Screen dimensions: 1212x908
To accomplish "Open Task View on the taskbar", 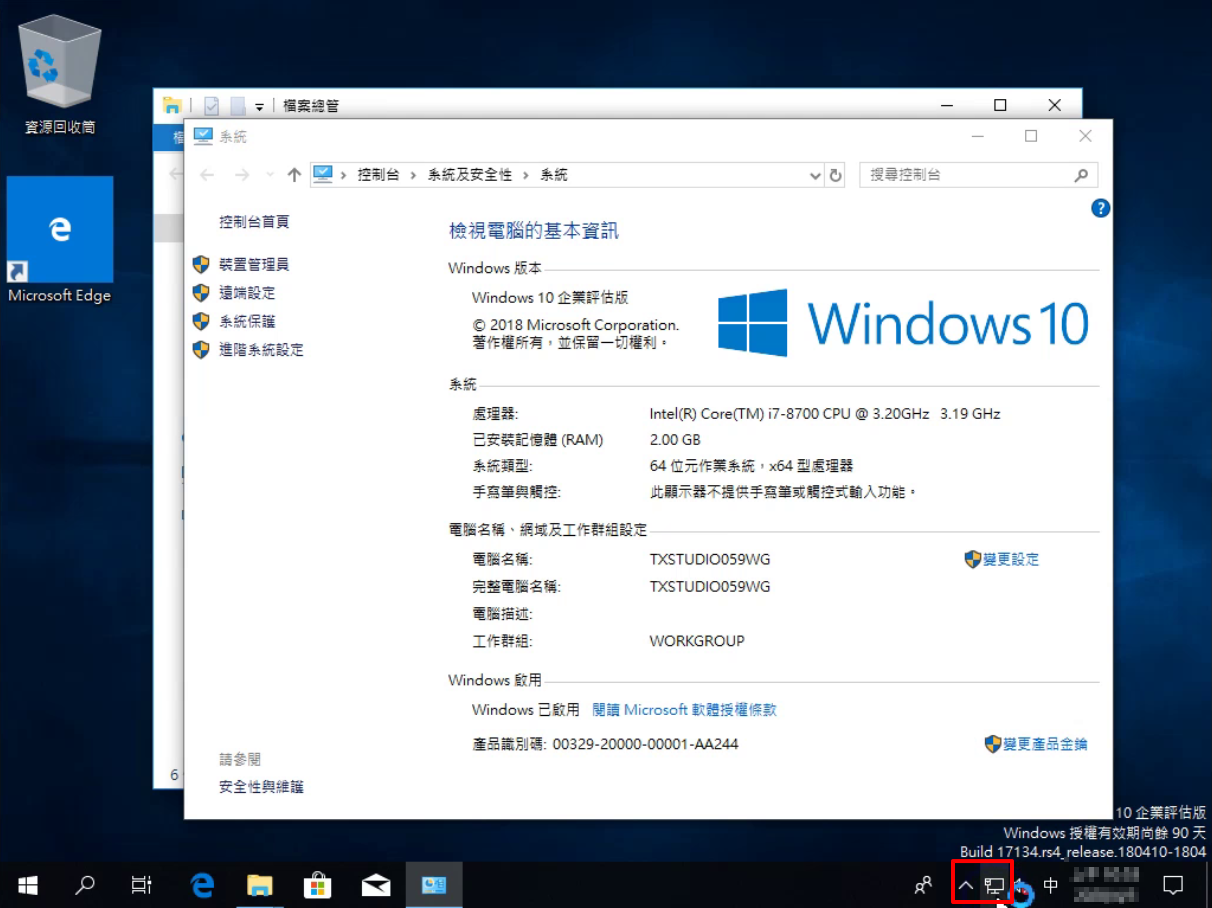I will 142,885.
